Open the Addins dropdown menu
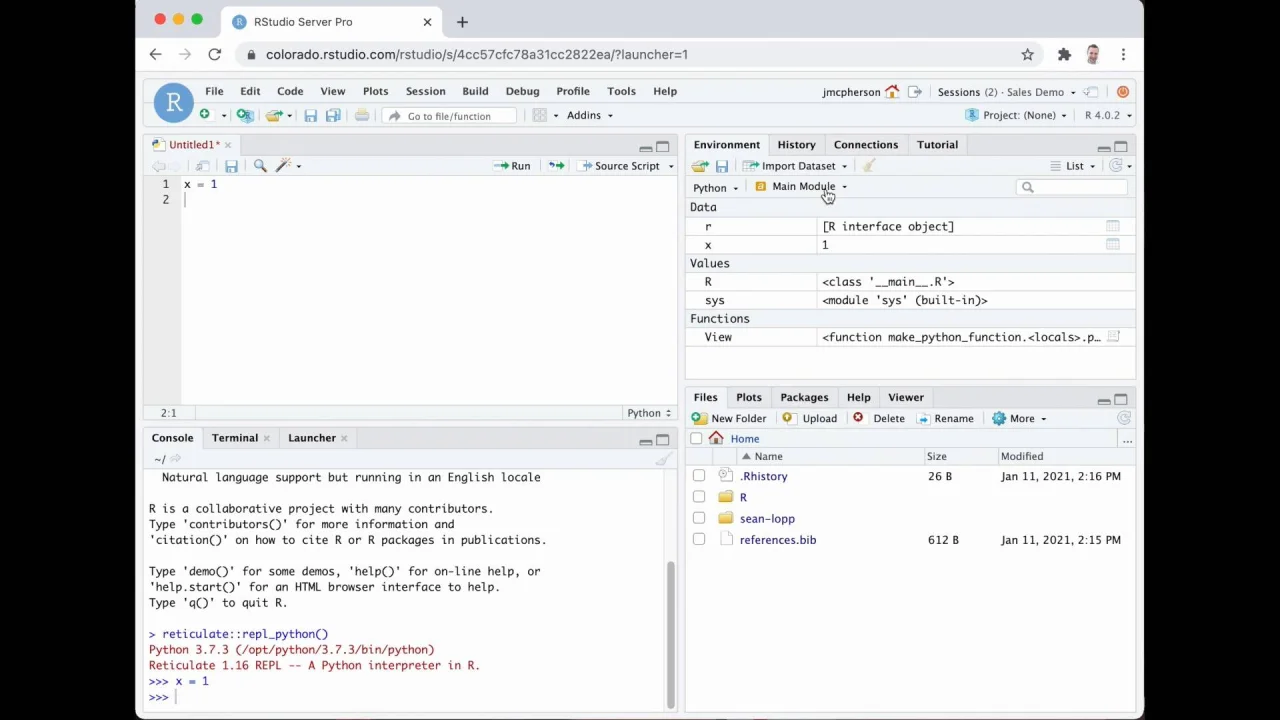The width and height of the screenshot is (1280, 720). click(589, 115)
